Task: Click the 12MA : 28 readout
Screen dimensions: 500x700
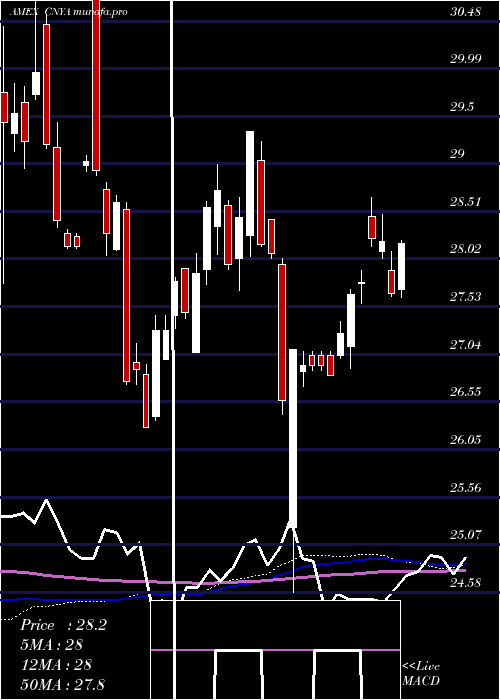Action: point(56,664)
